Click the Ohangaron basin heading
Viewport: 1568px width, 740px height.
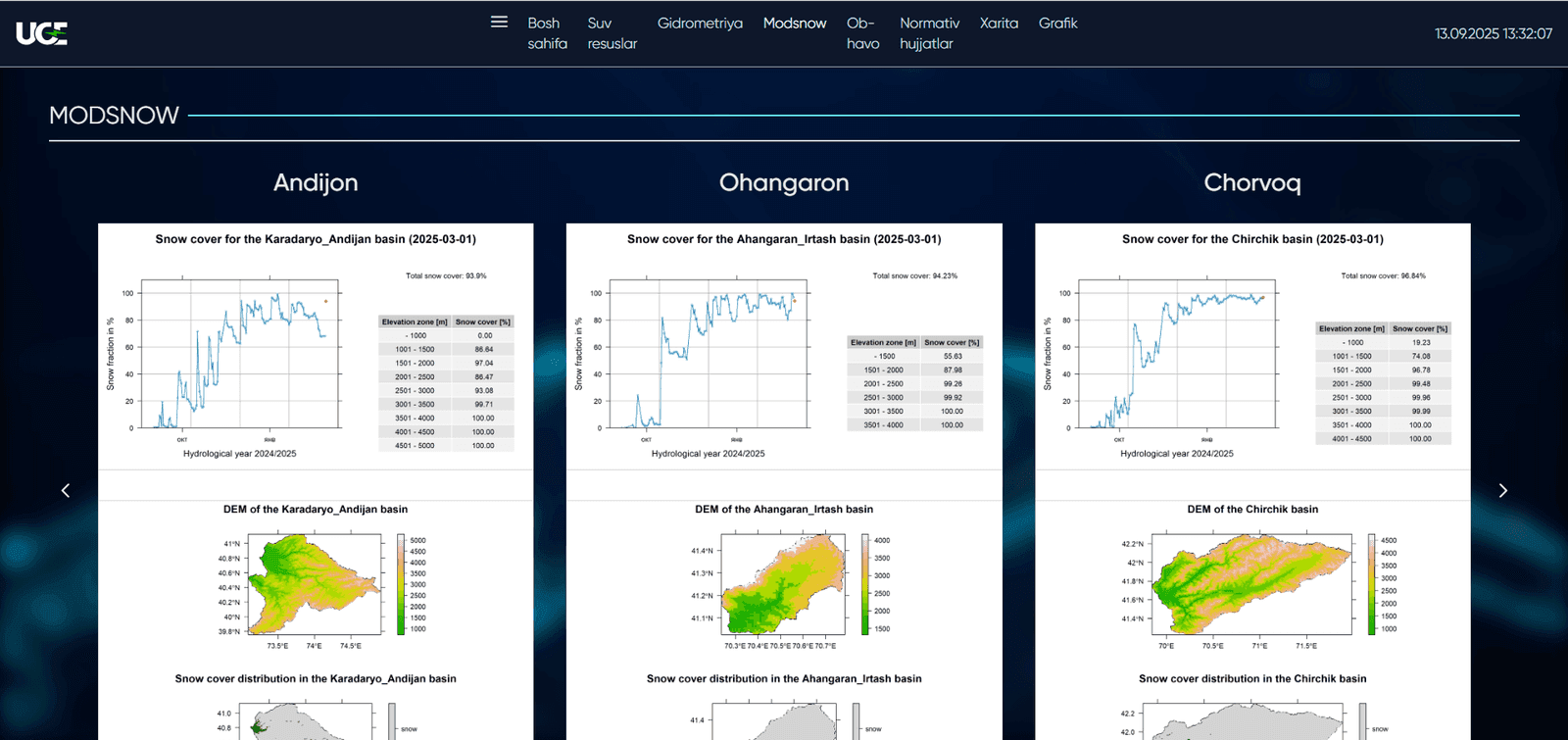click(784, 182)
